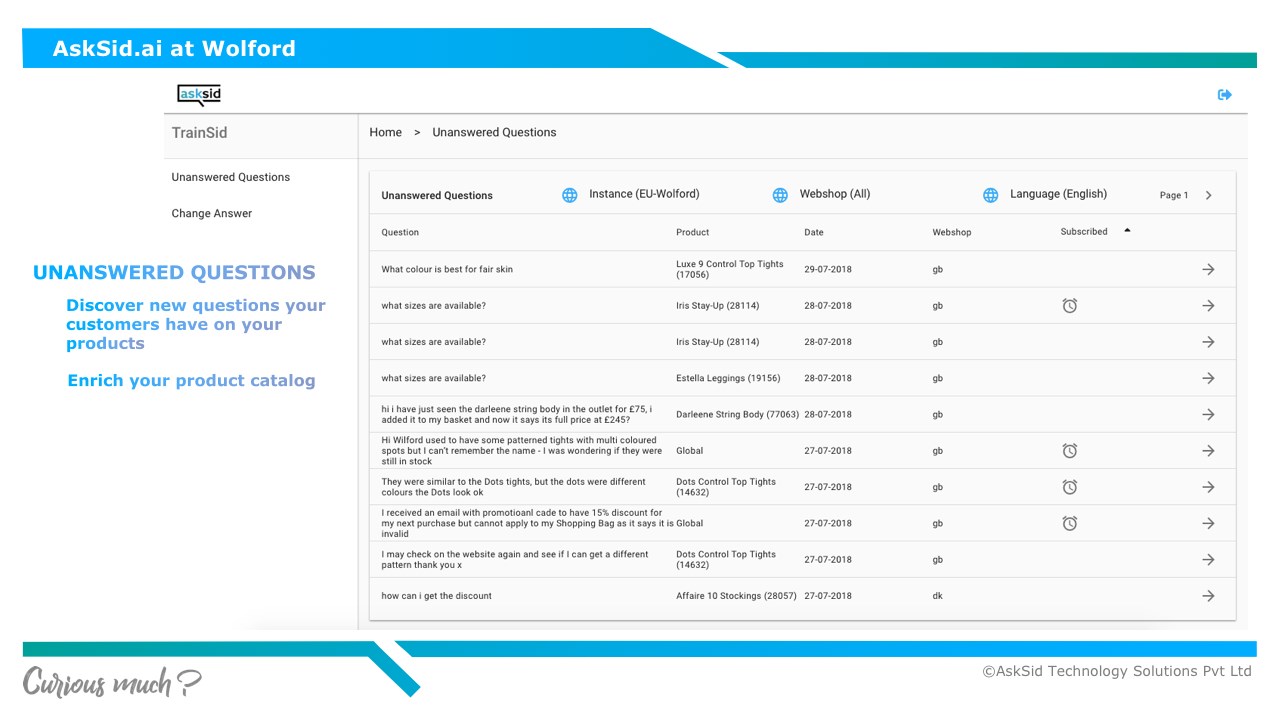Click alarm clock icon in first Iris Stay-Up row

click(x=1069, y=306)
